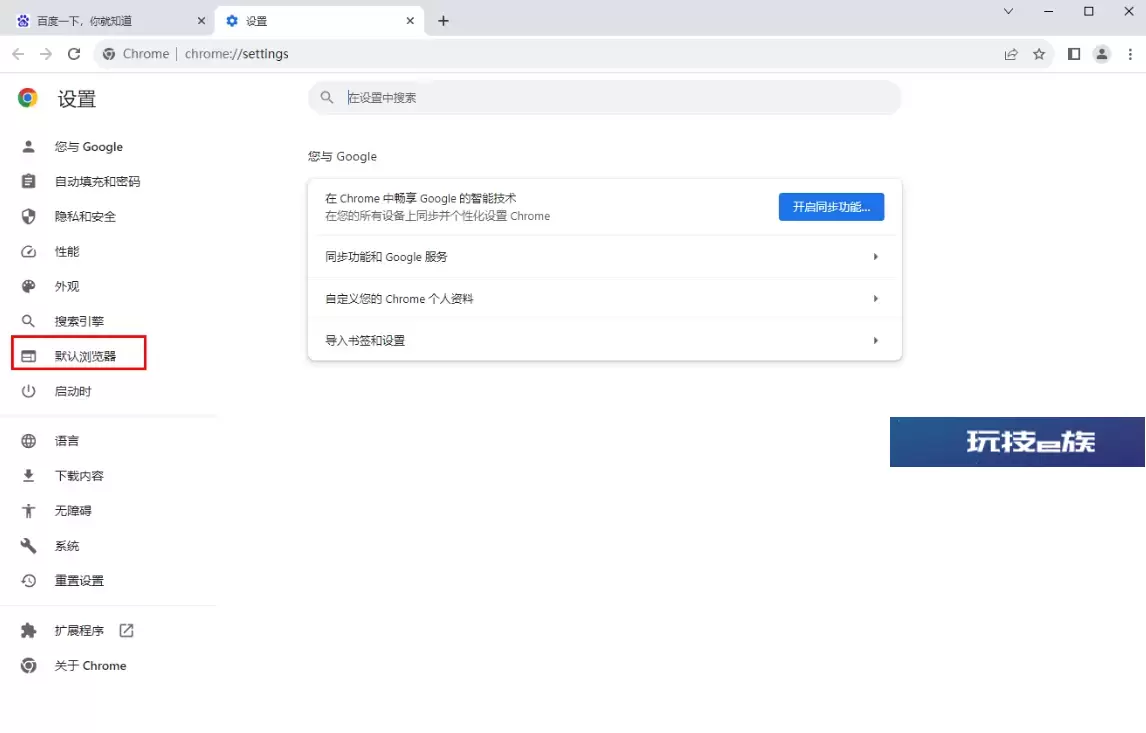Expand 自定义您的 Chrome 个人资料 row arrow

pyautogui.click(x=876, y=298)
